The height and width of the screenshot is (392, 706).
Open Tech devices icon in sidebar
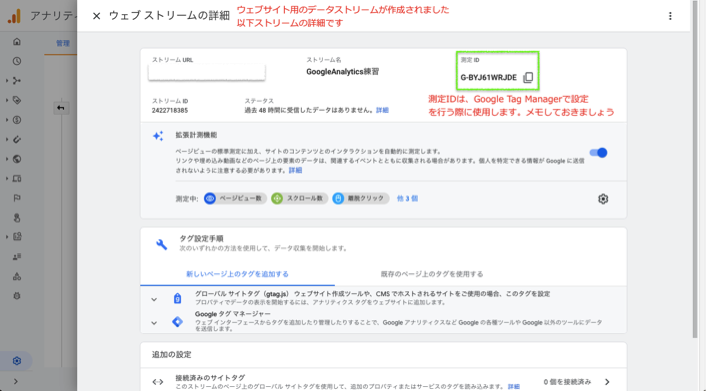(x=17, y=179)
